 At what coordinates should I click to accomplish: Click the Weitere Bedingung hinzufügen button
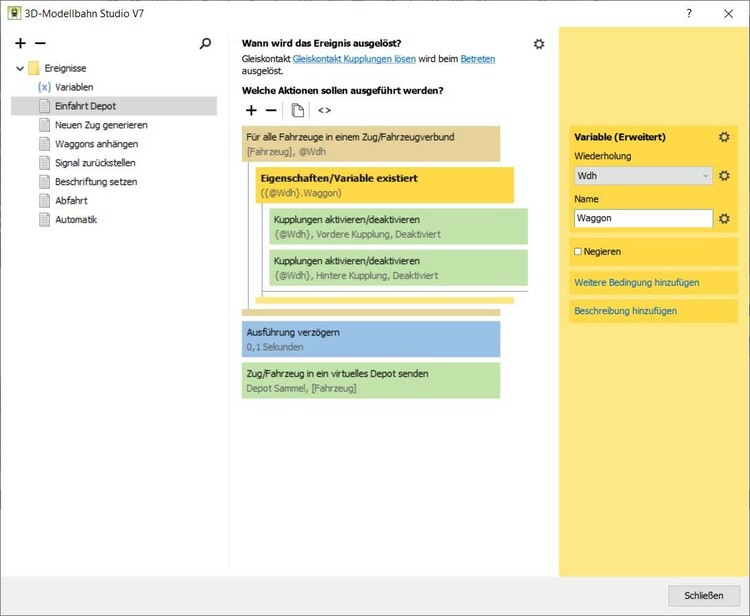[x=636, y=283]
